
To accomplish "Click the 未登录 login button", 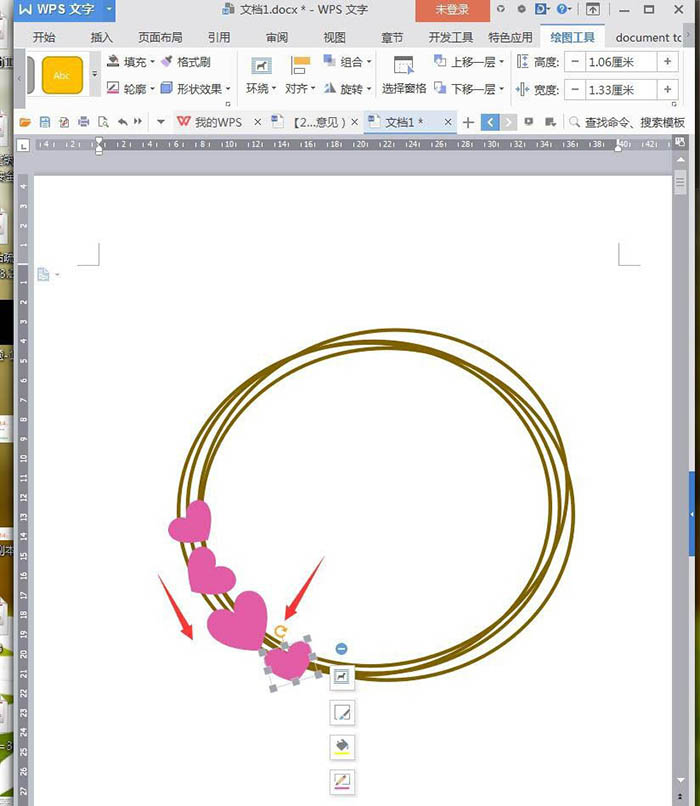I will coord(452,10).
